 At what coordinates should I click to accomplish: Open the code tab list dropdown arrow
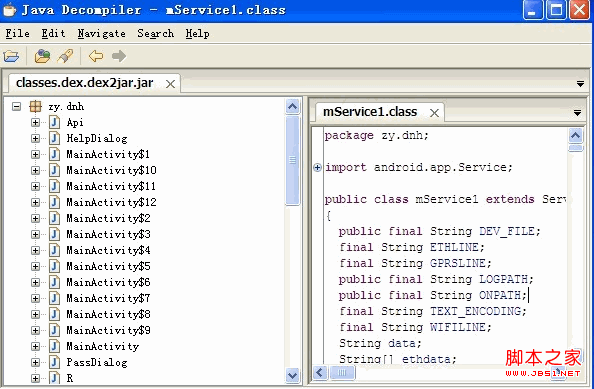(x=577, y=112)
